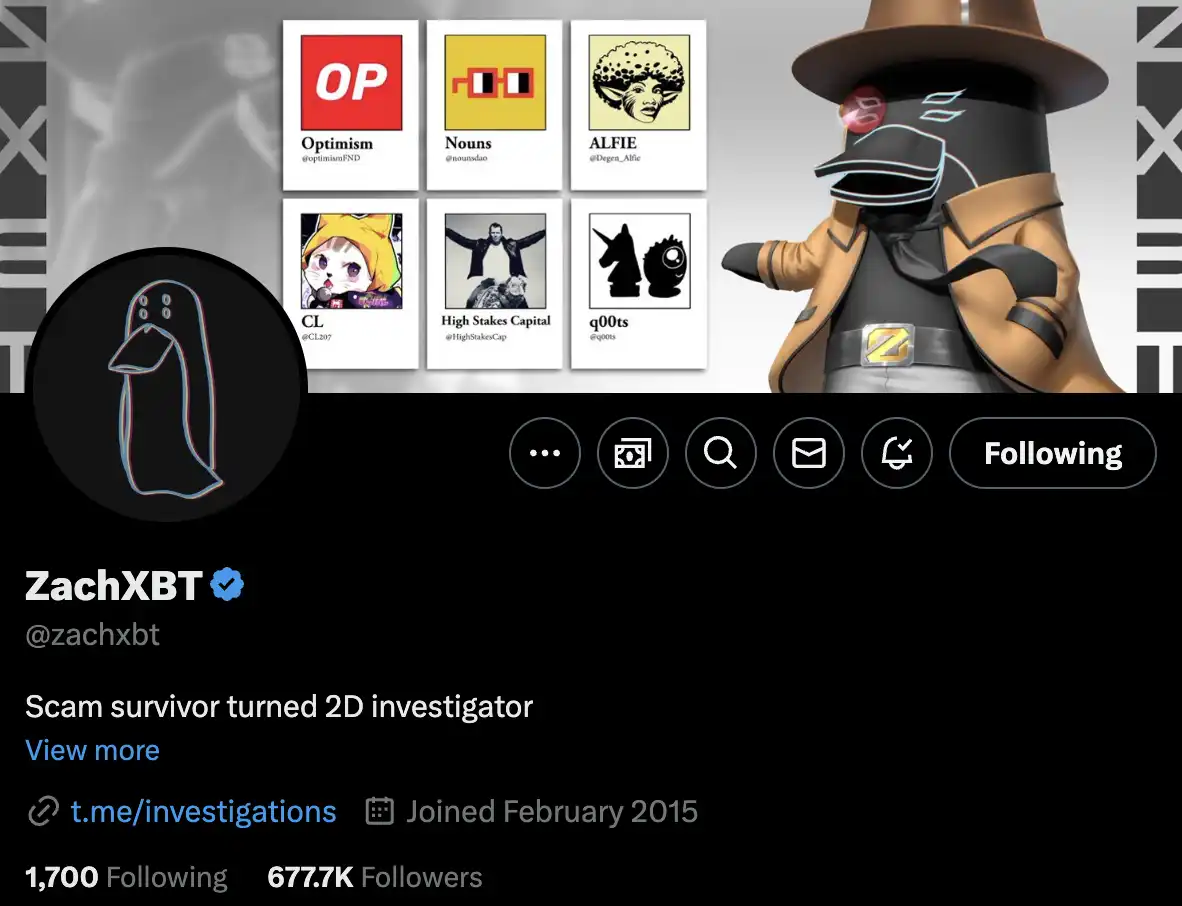This screenshot has width=1182, height=906.
Task: Click the ZachXBT profile avatar picture
Action: pos(166,386)
